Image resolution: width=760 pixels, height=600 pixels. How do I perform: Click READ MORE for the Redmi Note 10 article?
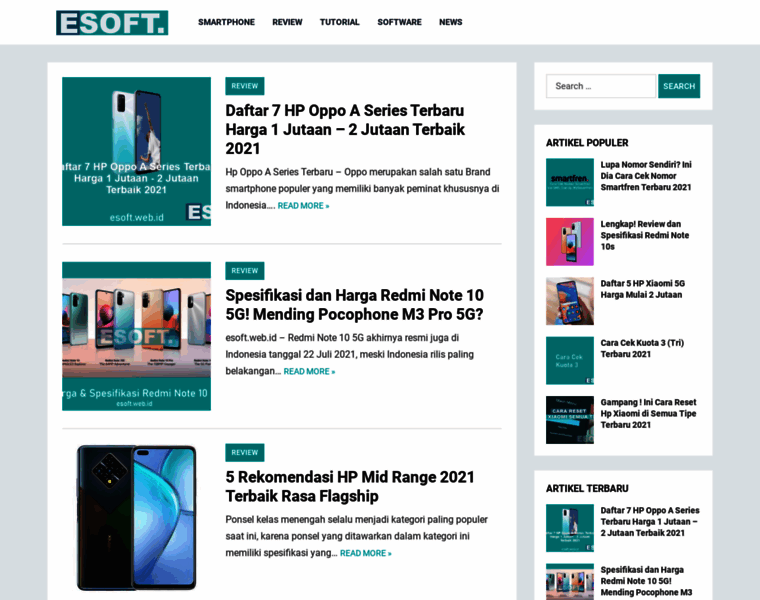(309, 371)
